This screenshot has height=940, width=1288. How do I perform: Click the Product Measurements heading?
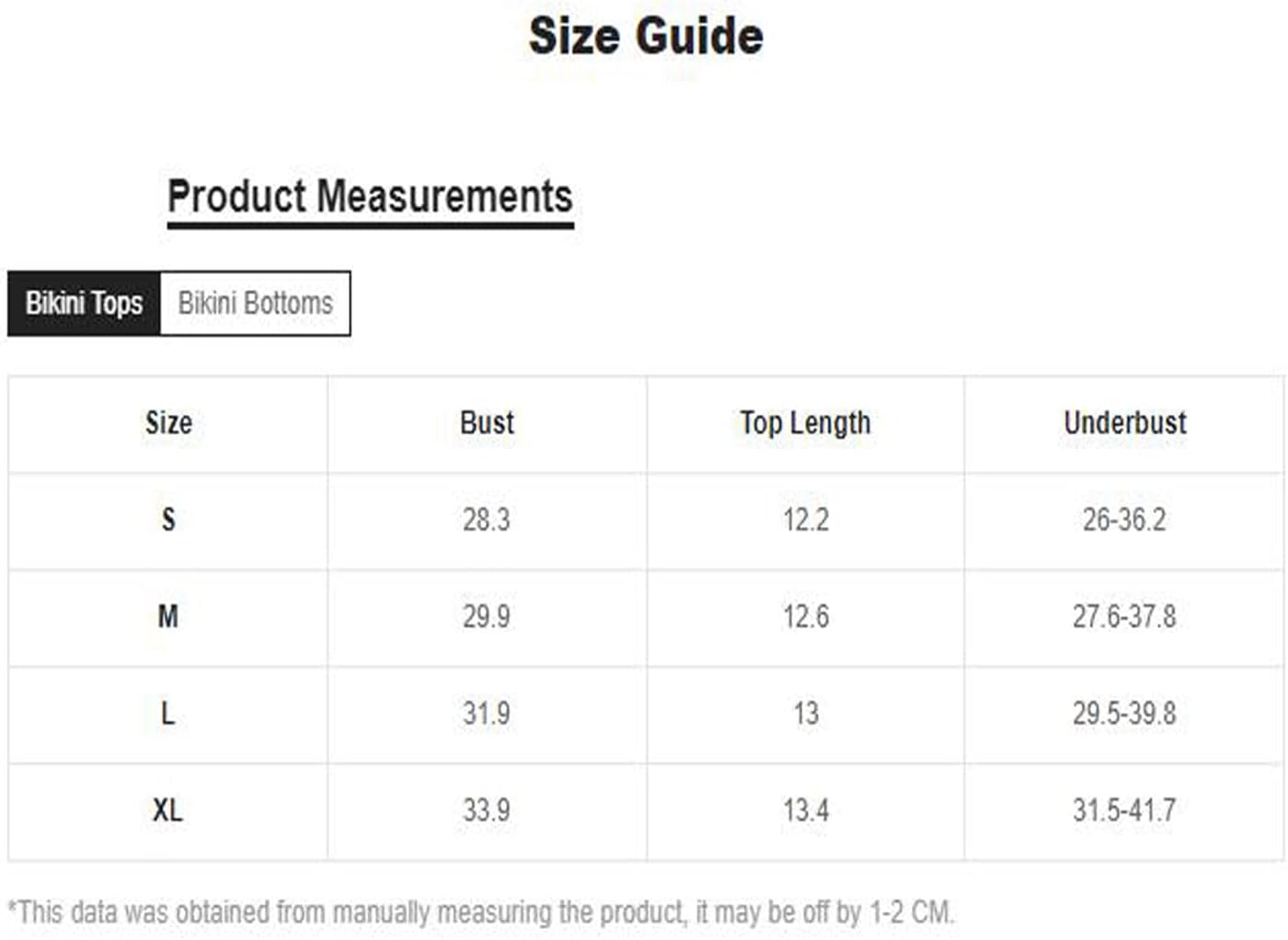click(370, 197)
